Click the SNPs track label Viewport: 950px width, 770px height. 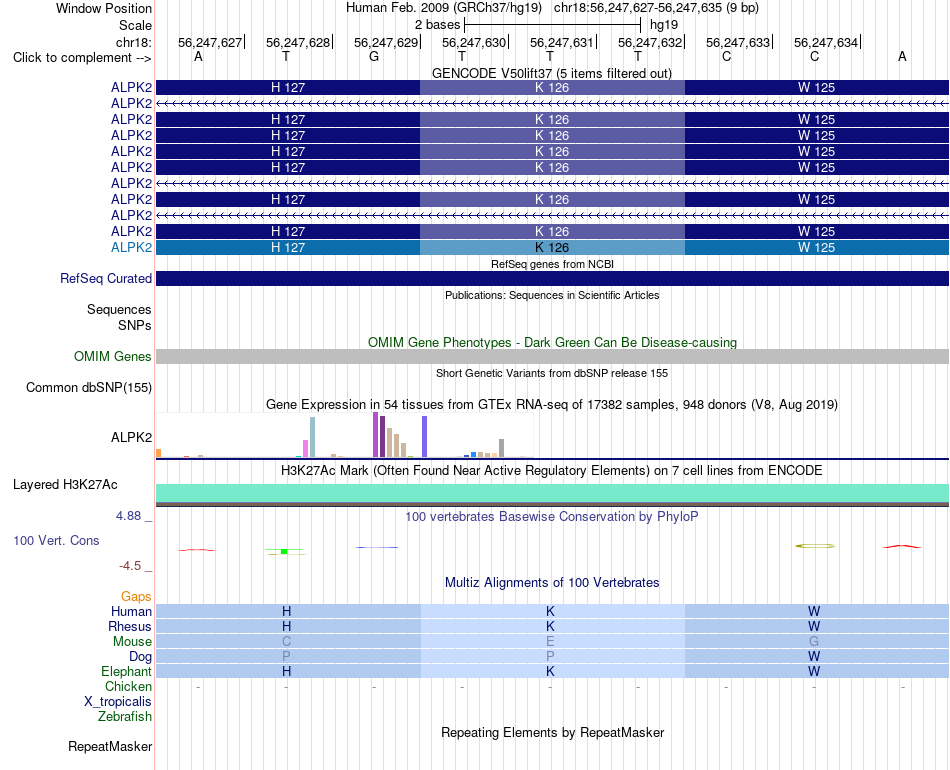135,325
